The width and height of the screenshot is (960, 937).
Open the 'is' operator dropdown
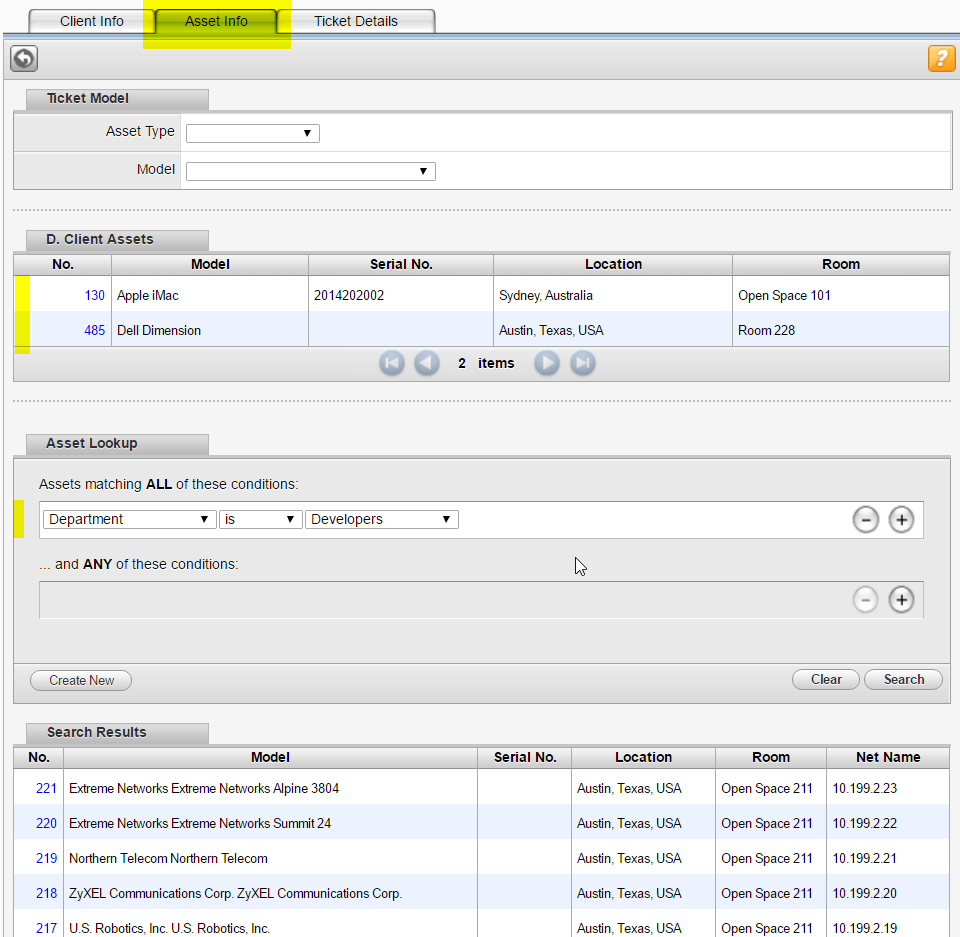tap(260, 519)
